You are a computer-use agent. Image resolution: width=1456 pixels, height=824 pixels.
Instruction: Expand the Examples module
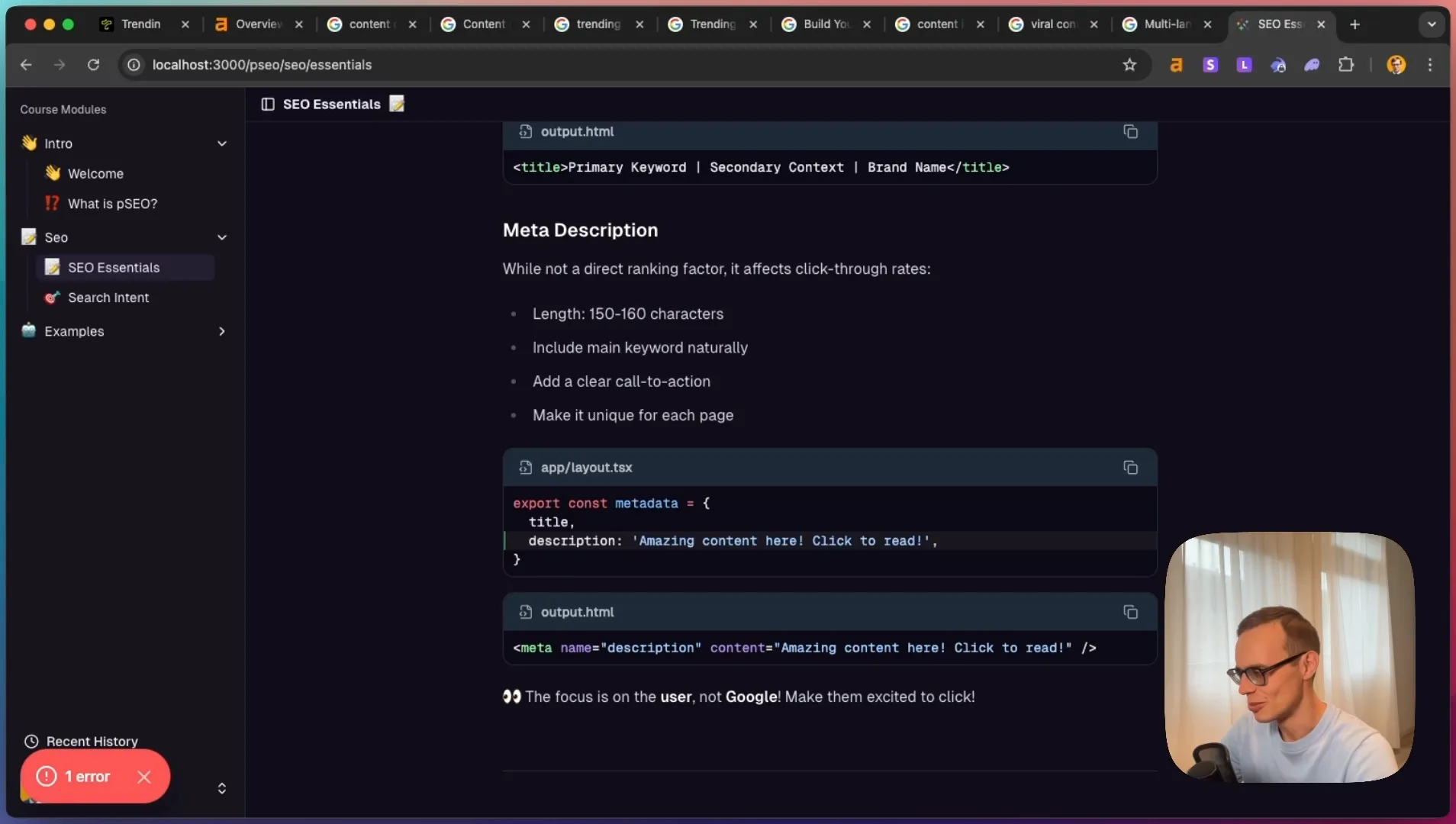point(222,331)
